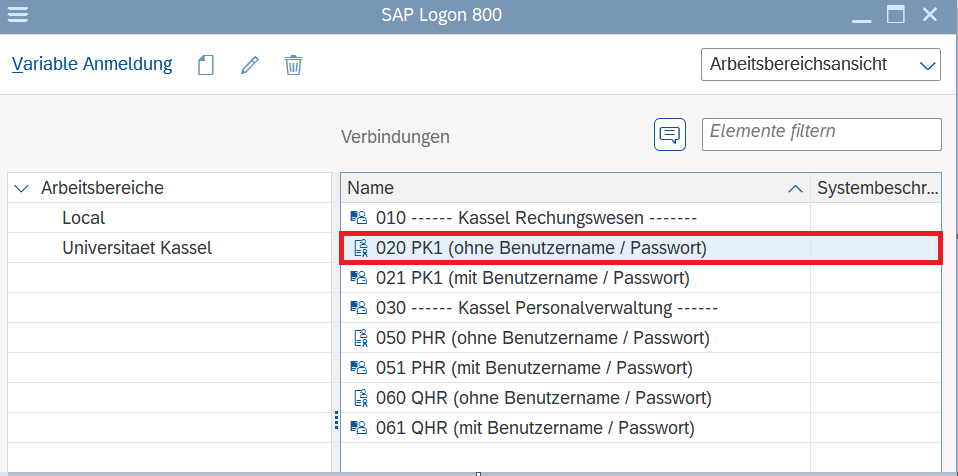Click the trash delete icon

click(293, 65)
